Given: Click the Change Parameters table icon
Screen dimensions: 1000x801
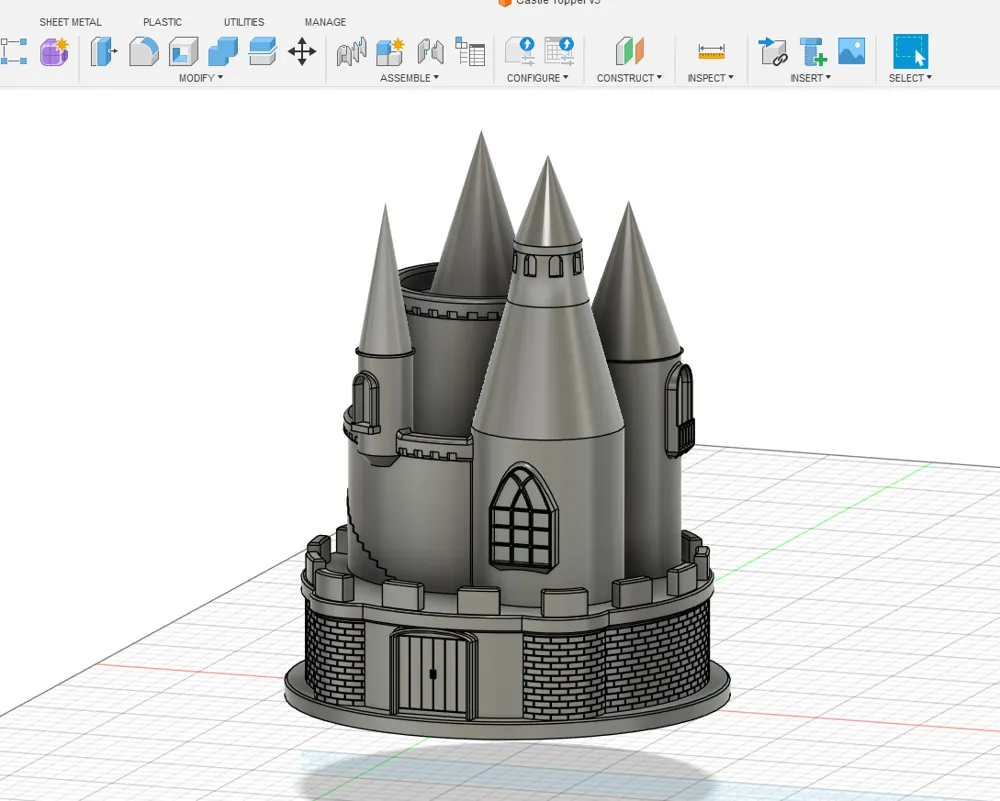Looking at the screenshot, I should [x=559, y=52].
